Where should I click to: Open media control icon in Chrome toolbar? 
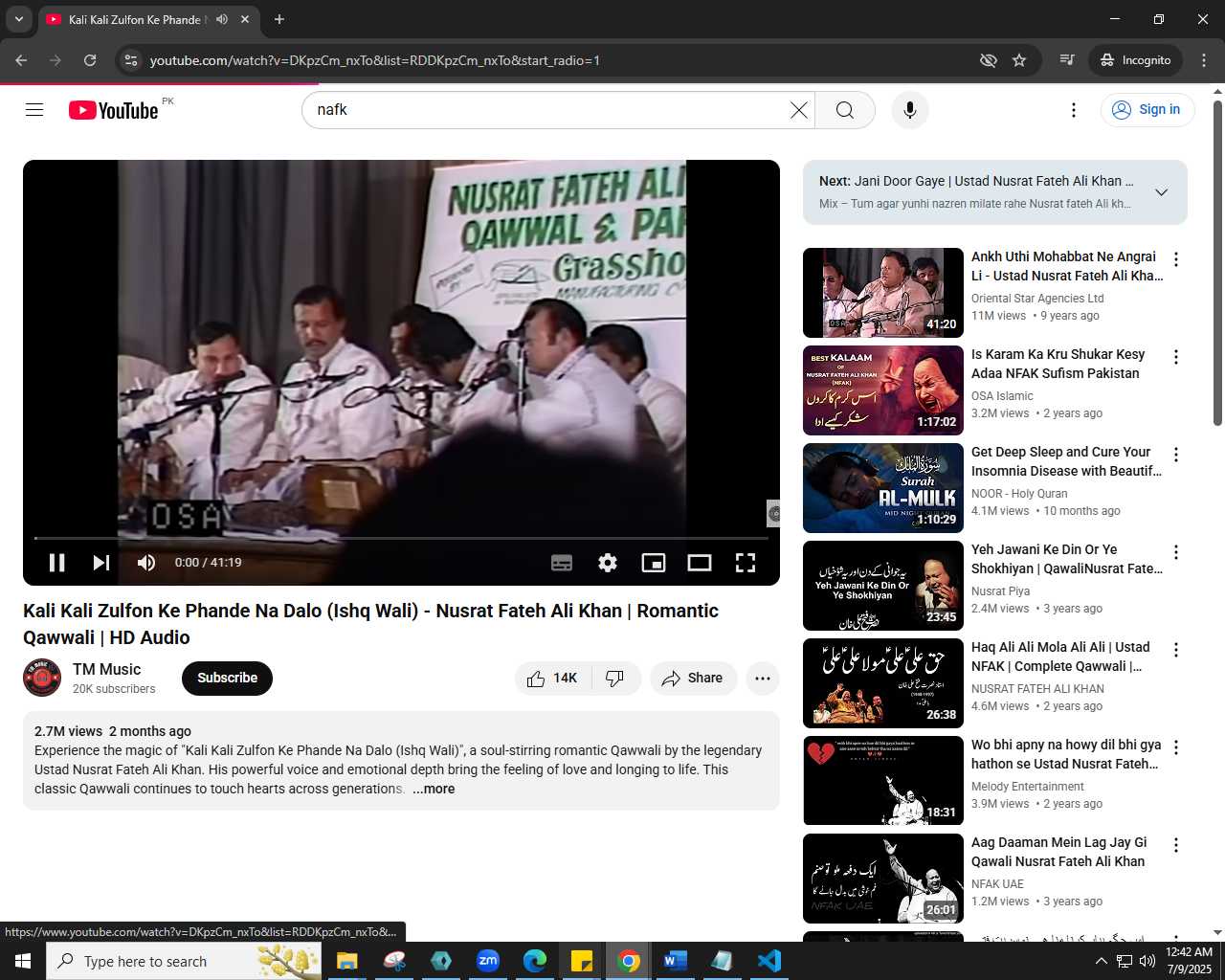pyautogui.click(x=1067, y=60)
